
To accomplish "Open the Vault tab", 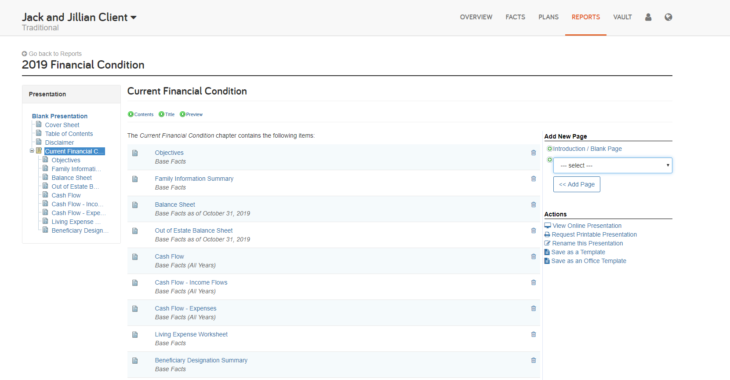I will [x=622, y=17].
